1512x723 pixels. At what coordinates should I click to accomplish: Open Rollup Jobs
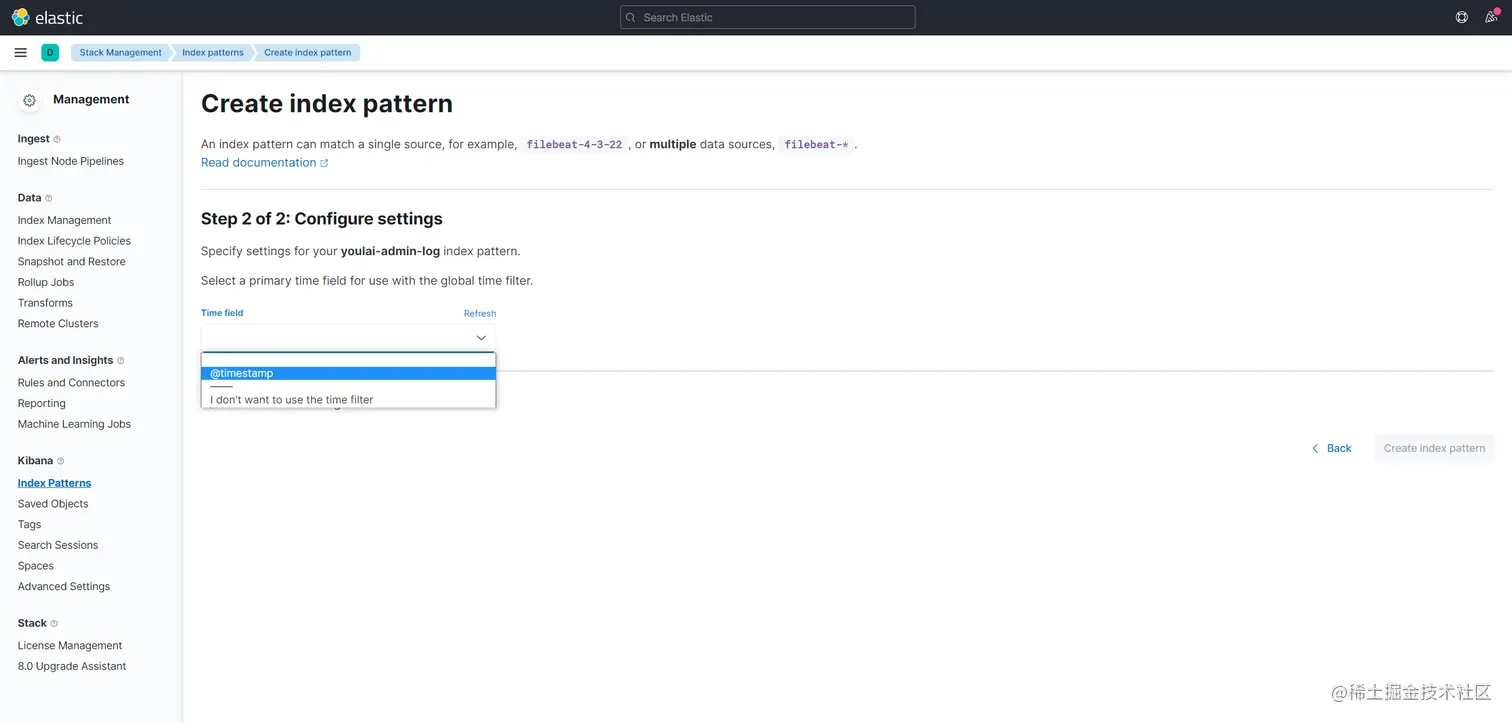click(46, 282)
